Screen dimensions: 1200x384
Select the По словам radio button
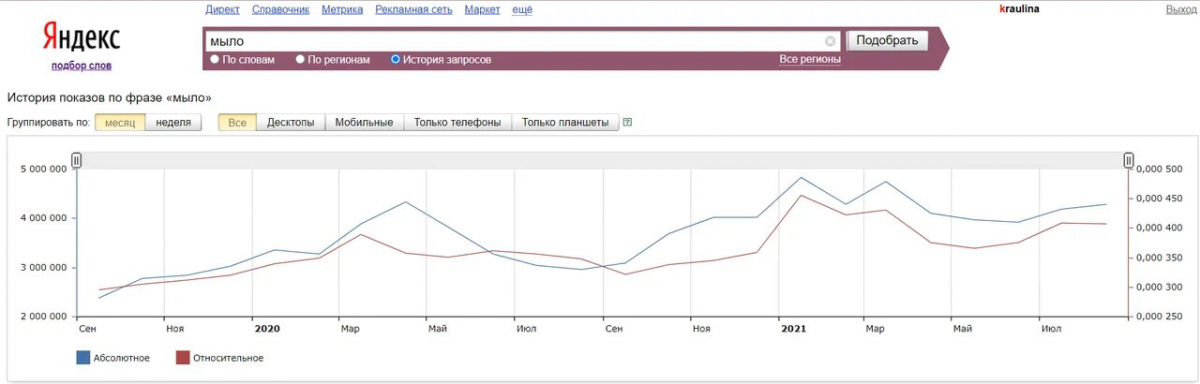pos(215,60)
